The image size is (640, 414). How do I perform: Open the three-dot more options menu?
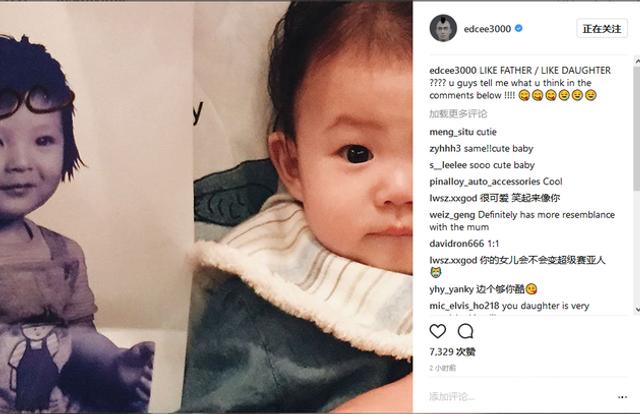[x=622, y=397]
